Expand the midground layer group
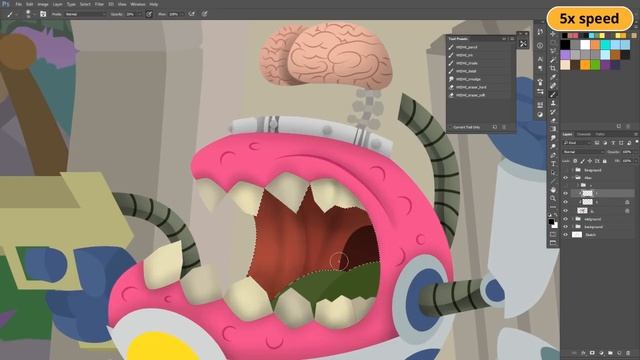 pos(573,219)
